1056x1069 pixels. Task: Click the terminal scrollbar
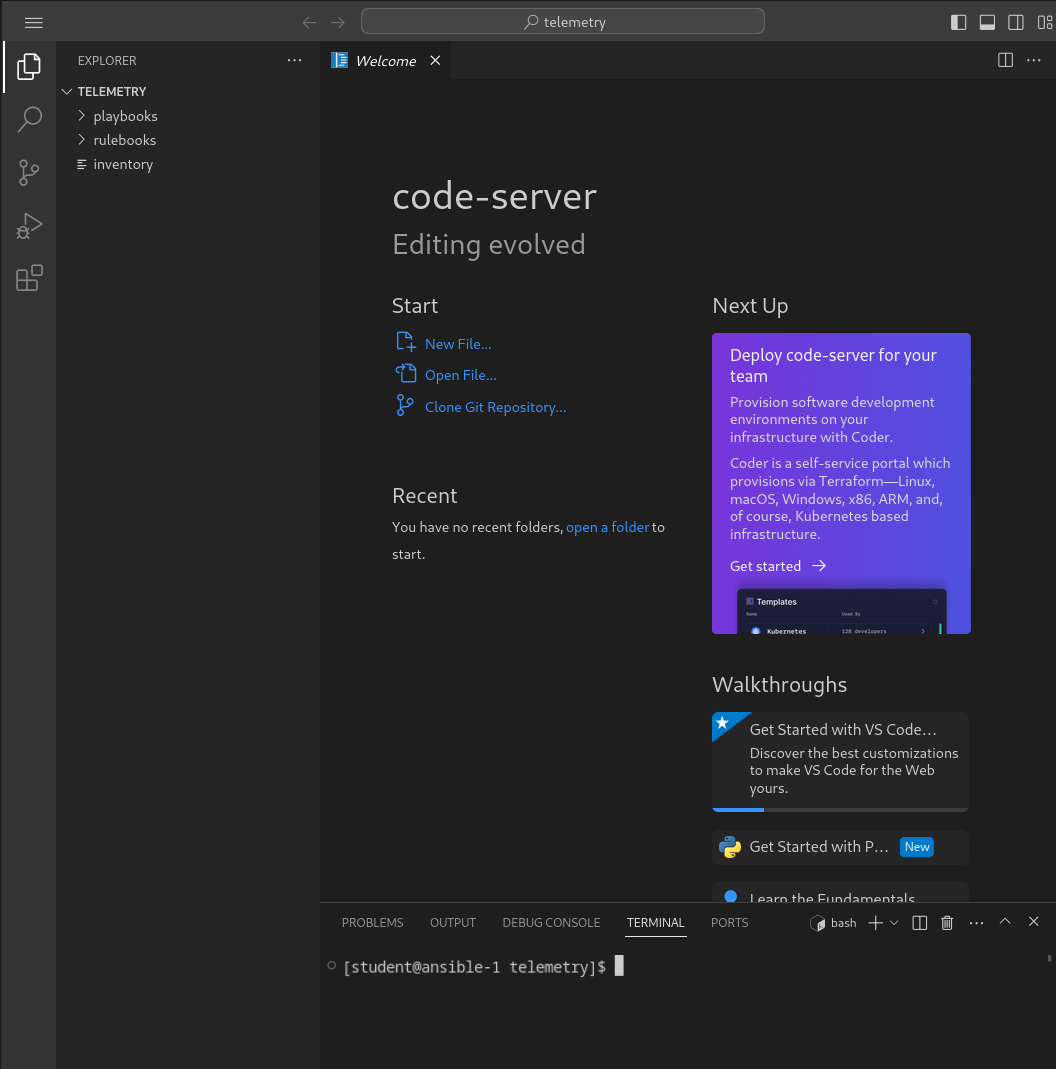click(x=1049, y=959)
